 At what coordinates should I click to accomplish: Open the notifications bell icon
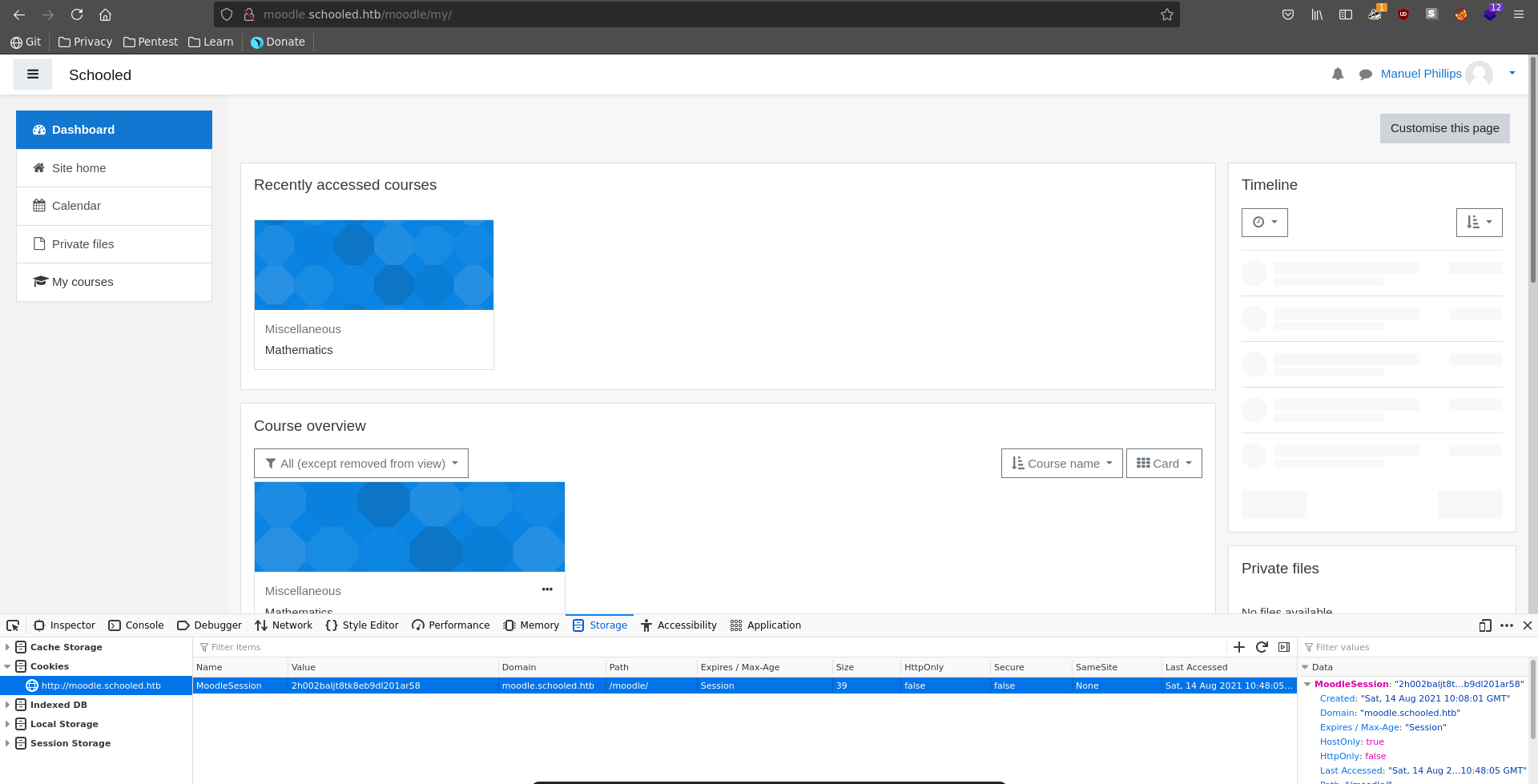(1337, 74)
